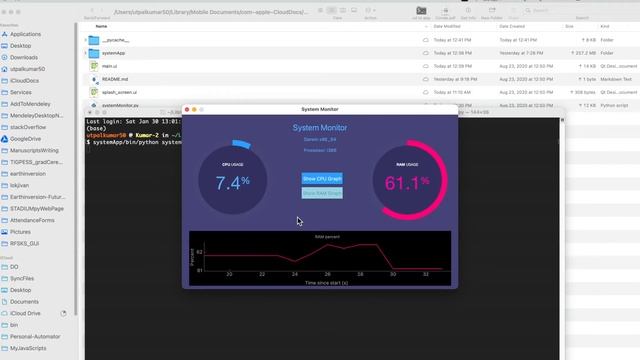This screenshot has width=640, height=360.
Task: Select the systemApp folder icon
Action: (94, 53)
